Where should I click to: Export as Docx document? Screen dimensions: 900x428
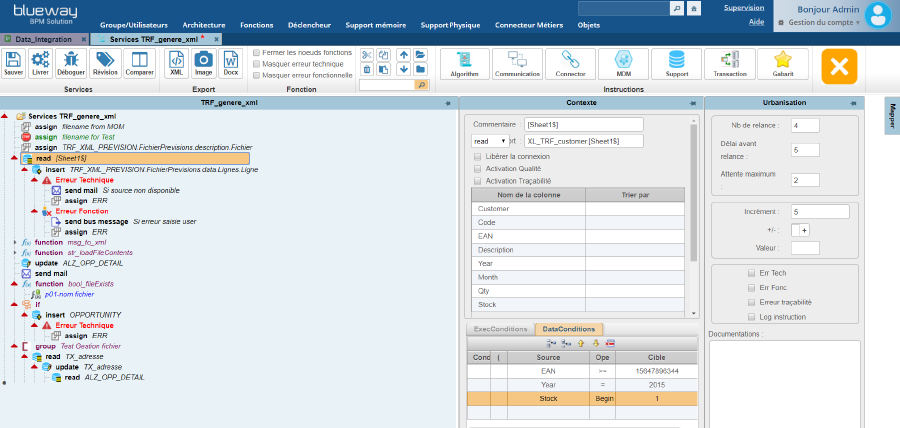tap(230, 63)
